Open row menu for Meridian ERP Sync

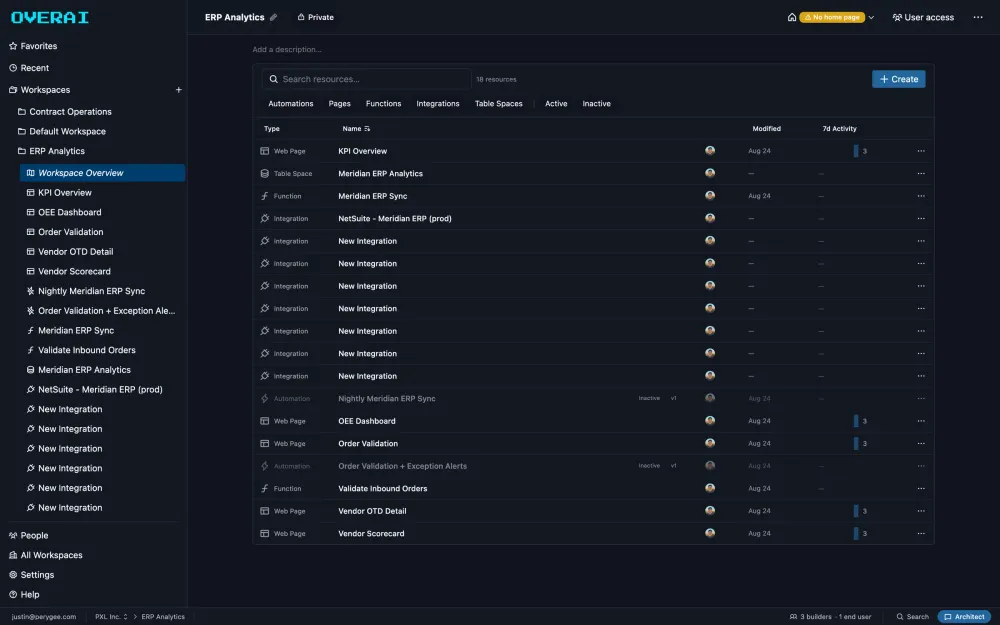921,196
